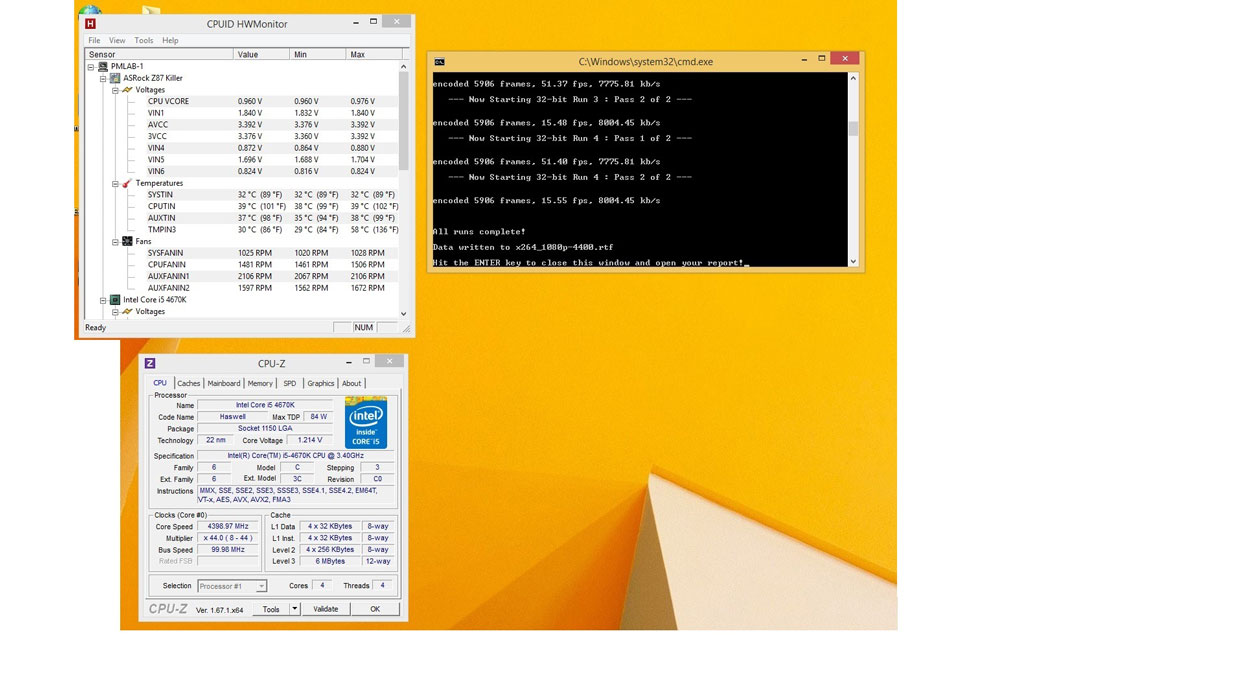The image size is (1244, 700).
Task: Click the red thermometer Temperatures icon
Action: click(x=127, y=184)
